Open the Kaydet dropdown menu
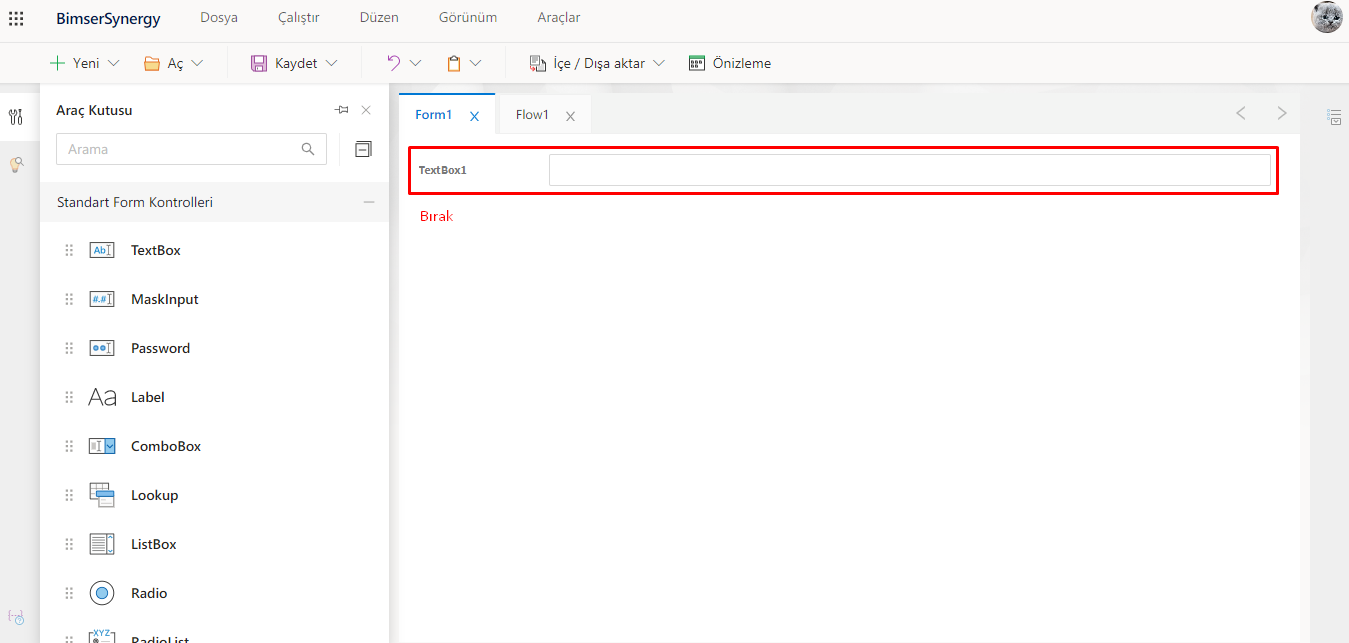Screen dimensions: 1349x643 click(x=331, y=63)
